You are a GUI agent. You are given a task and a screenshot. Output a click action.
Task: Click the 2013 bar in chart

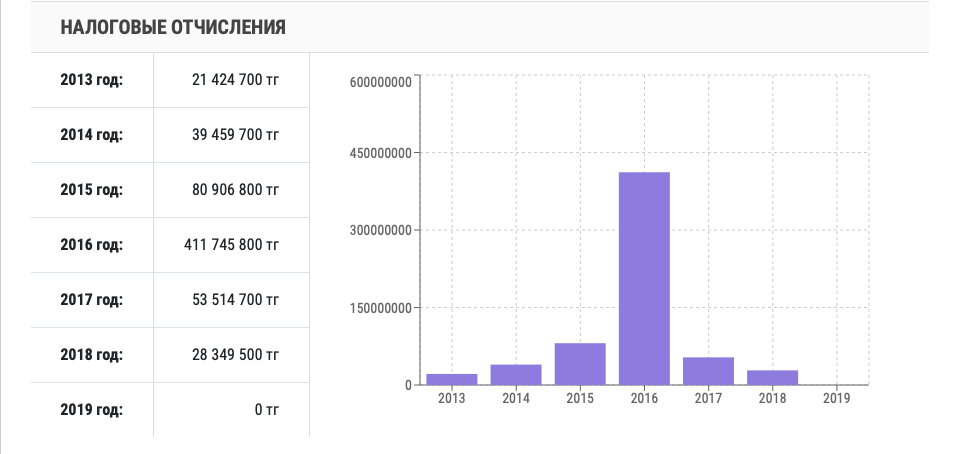(x=452, y=379)
